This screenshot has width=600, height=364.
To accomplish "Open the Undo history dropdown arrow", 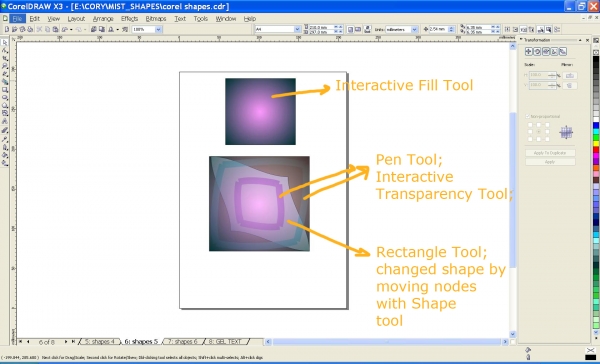I will pos(71,29).
